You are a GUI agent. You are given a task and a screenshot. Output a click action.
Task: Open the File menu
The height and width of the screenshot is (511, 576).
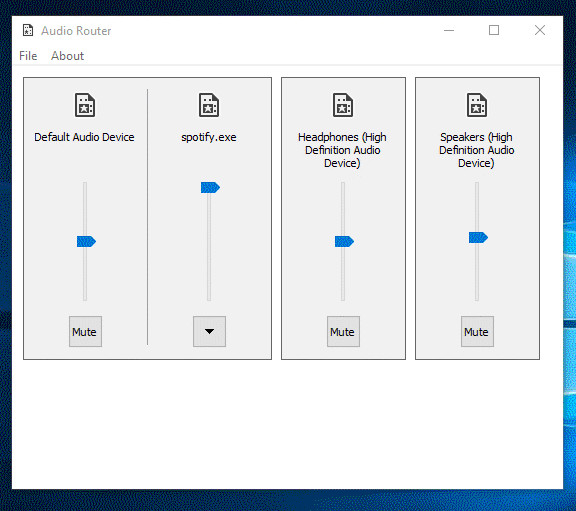(28, 56)
